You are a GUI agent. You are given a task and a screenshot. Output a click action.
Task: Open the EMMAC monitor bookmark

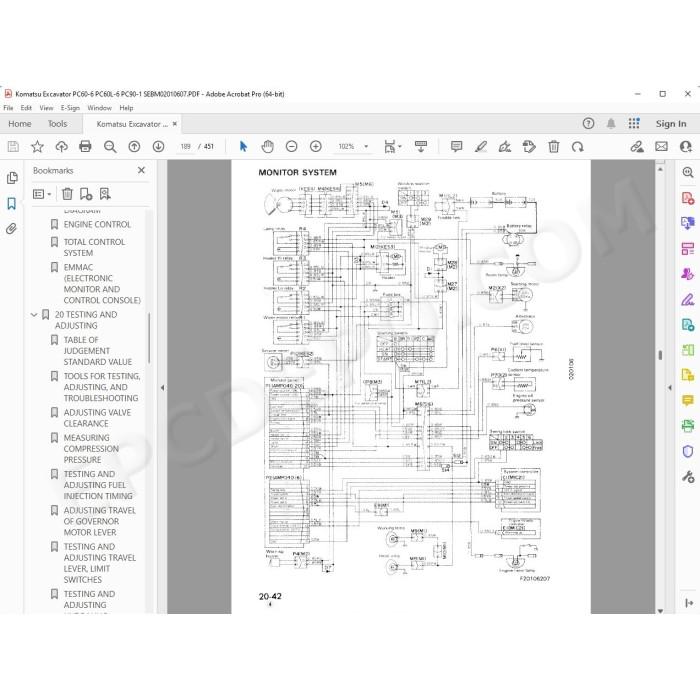click(x=102, y=283)
